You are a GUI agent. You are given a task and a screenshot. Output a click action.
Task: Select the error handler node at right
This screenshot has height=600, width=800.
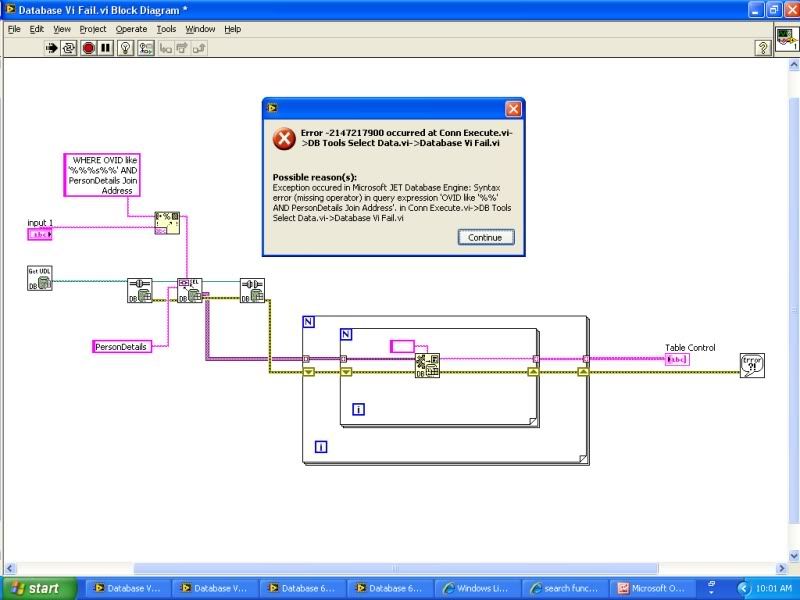point(752,365)
